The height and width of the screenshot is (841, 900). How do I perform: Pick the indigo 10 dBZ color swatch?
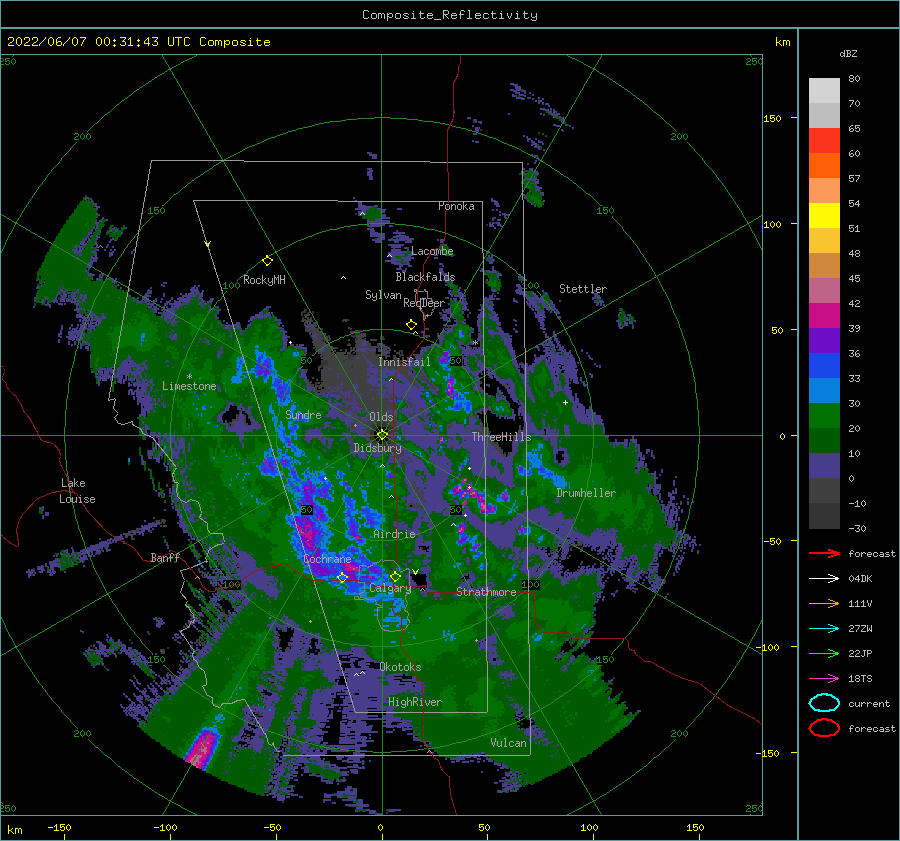[824, 465]
